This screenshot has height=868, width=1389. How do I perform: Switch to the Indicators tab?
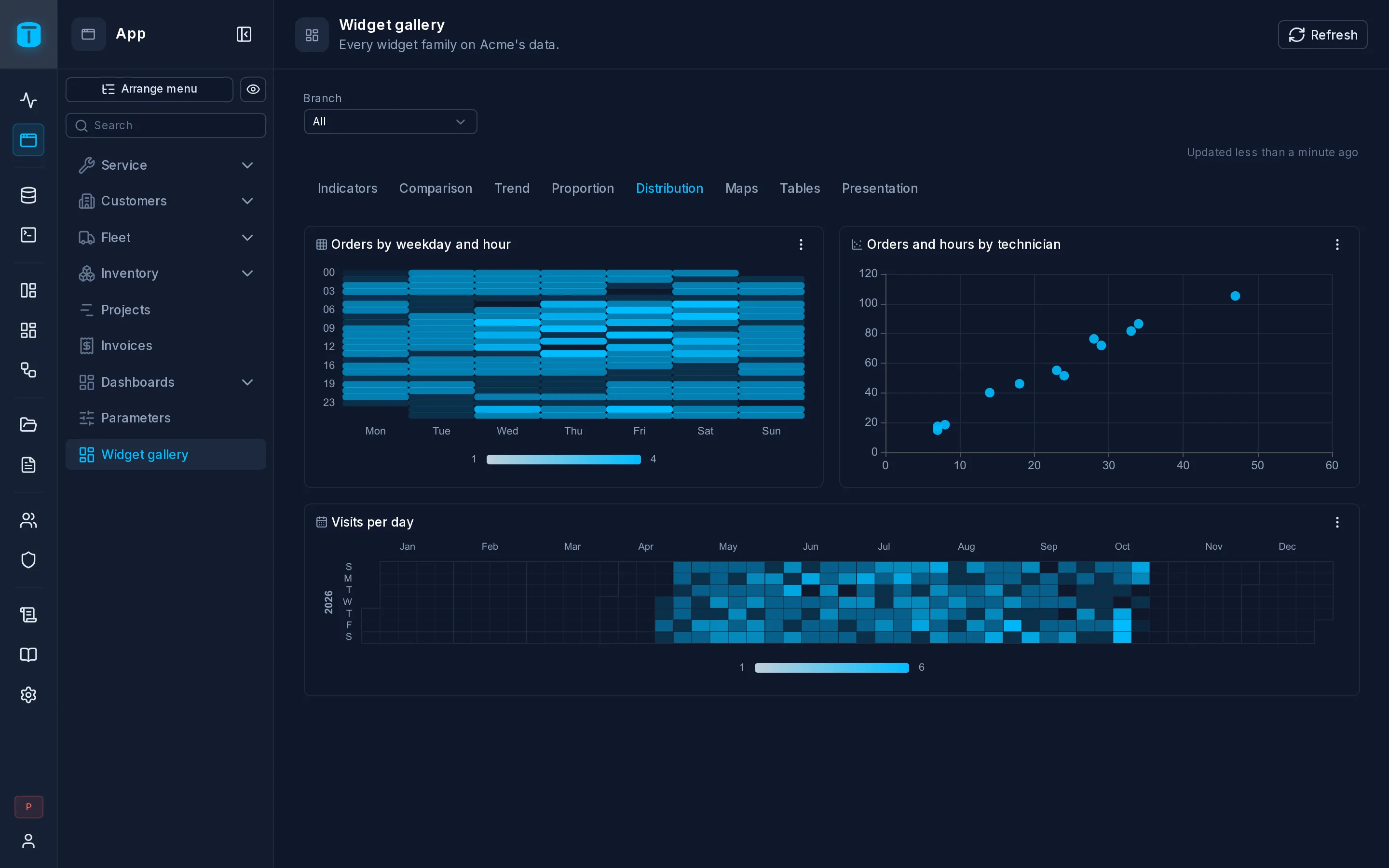pos(347,188)
